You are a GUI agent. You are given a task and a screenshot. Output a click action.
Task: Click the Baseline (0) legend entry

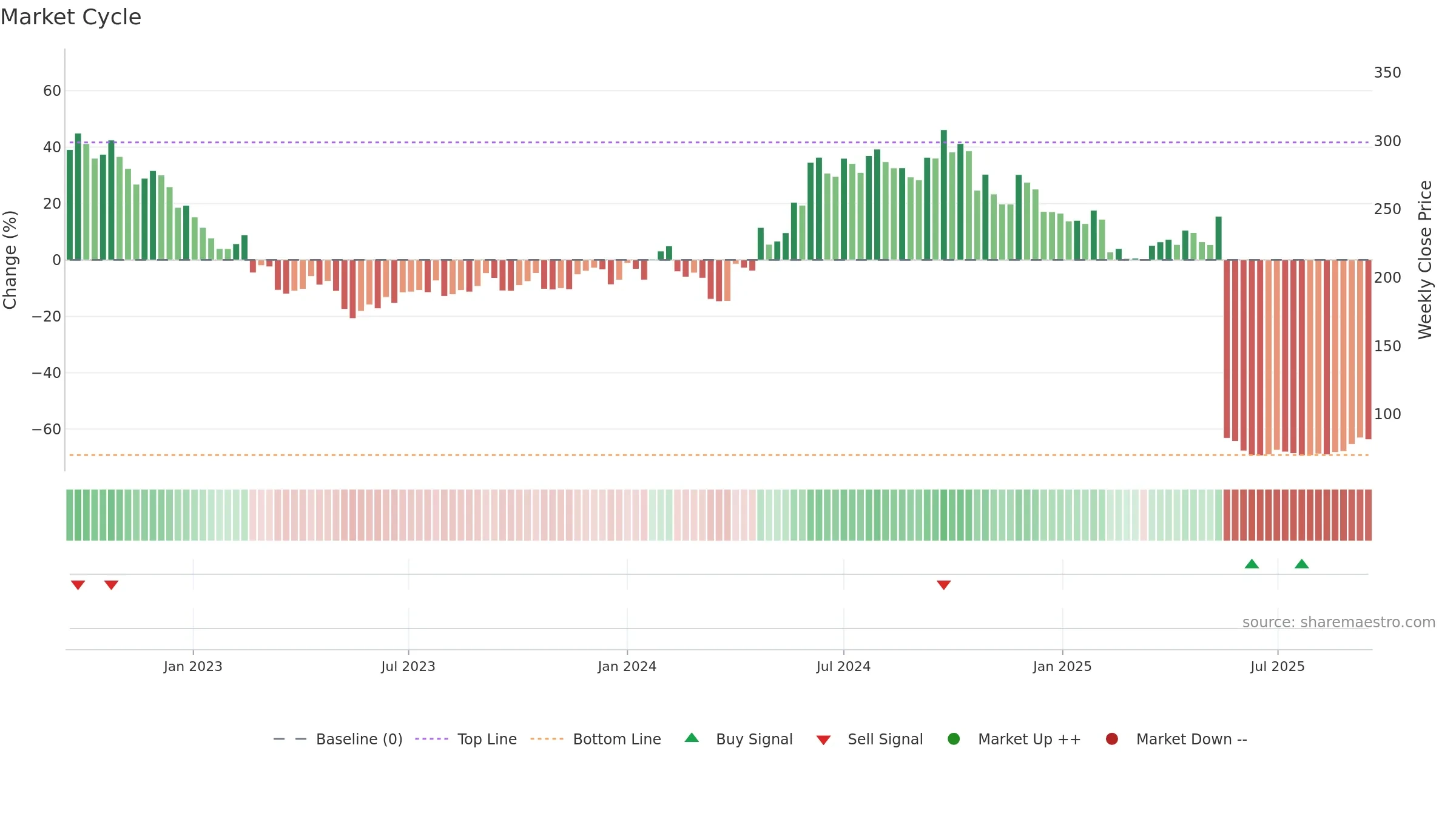tap(338, 739)
